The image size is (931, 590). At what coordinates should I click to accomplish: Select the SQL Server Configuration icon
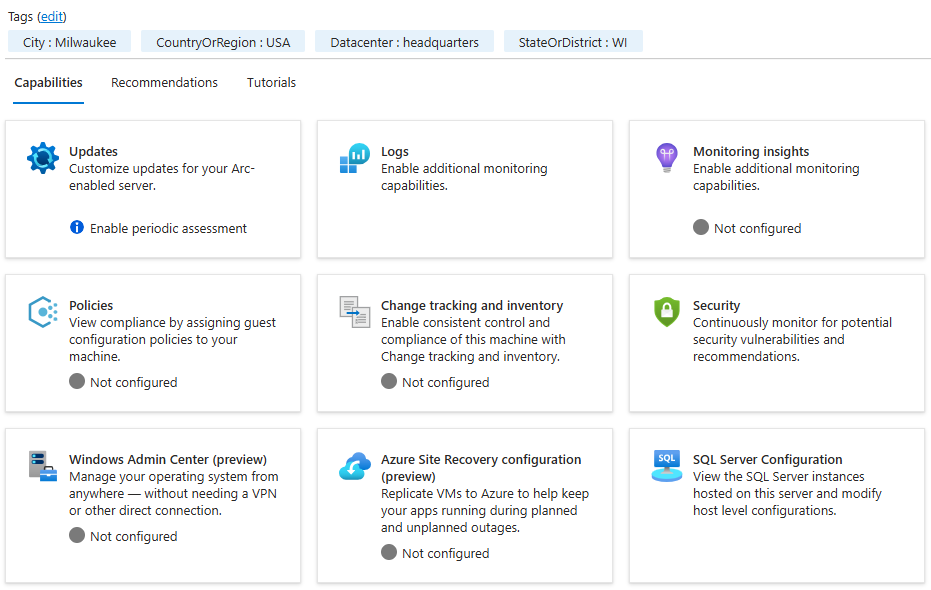(x=666, y=466)
